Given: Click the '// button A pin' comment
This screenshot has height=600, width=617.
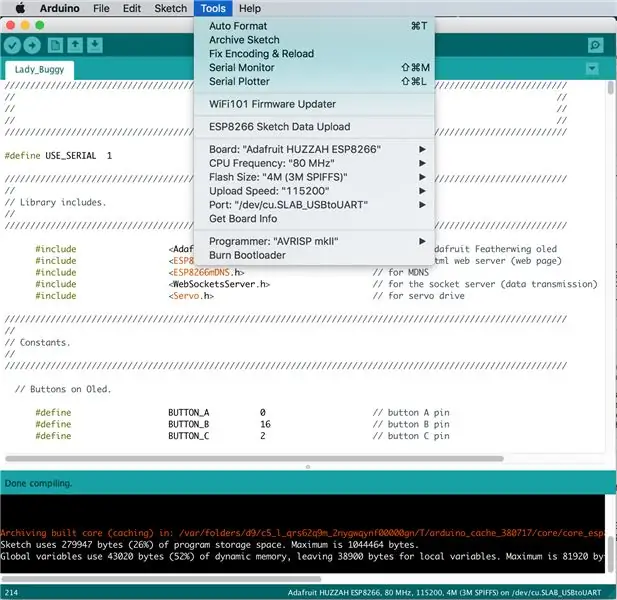Looking at the screenshot, I should click(411, 413).
